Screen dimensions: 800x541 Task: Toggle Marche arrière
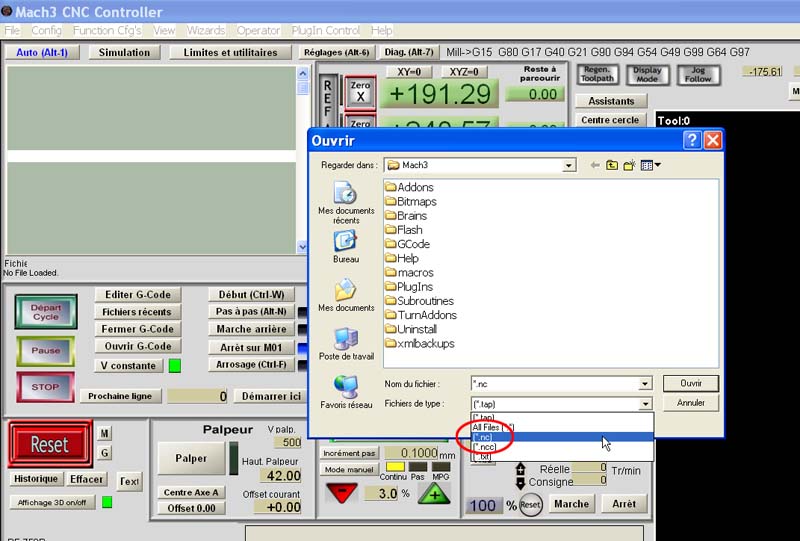[251, 329]
